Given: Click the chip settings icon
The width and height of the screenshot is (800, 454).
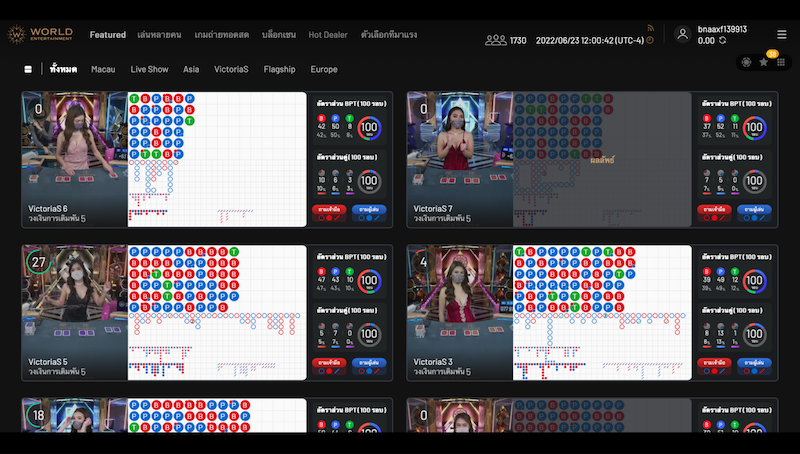Looking at the screenshot, I should [x=746, y=62].
